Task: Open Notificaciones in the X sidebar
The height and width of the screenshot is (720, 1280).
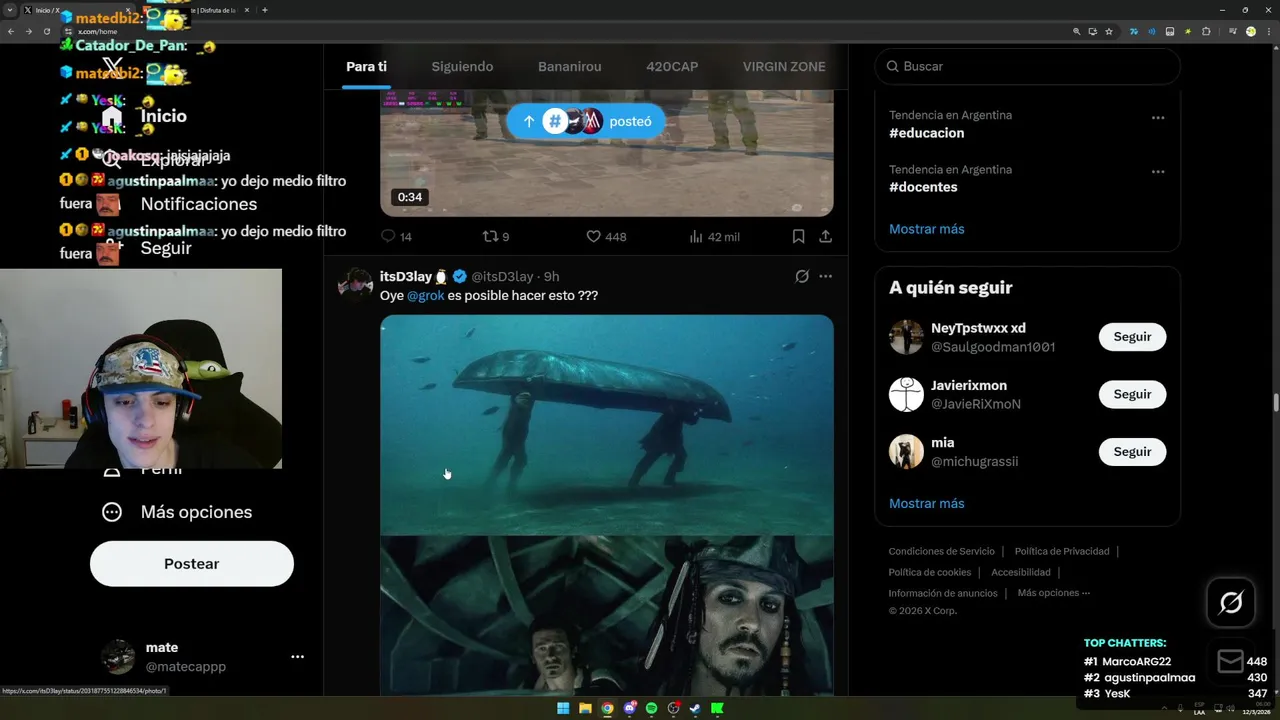Action: click(x=198, y=204)
